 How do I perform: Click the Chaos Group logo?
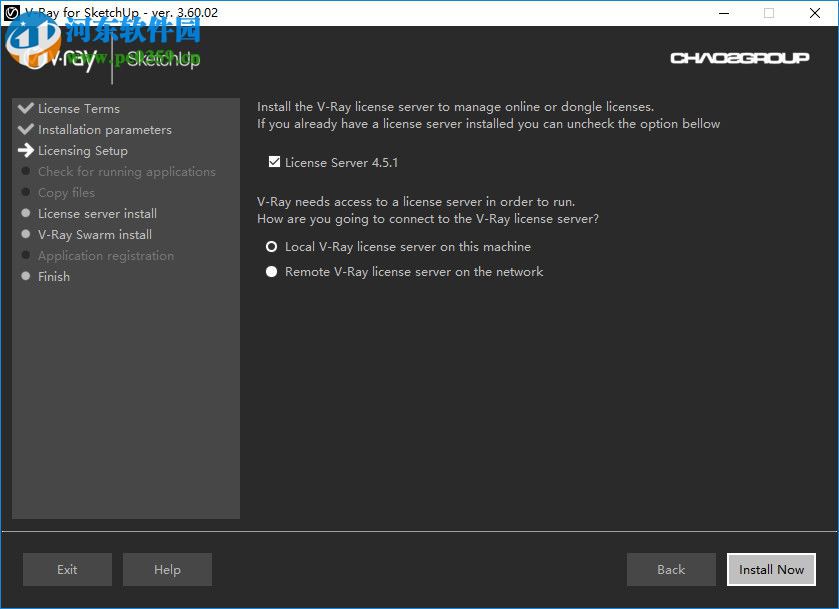740,57
